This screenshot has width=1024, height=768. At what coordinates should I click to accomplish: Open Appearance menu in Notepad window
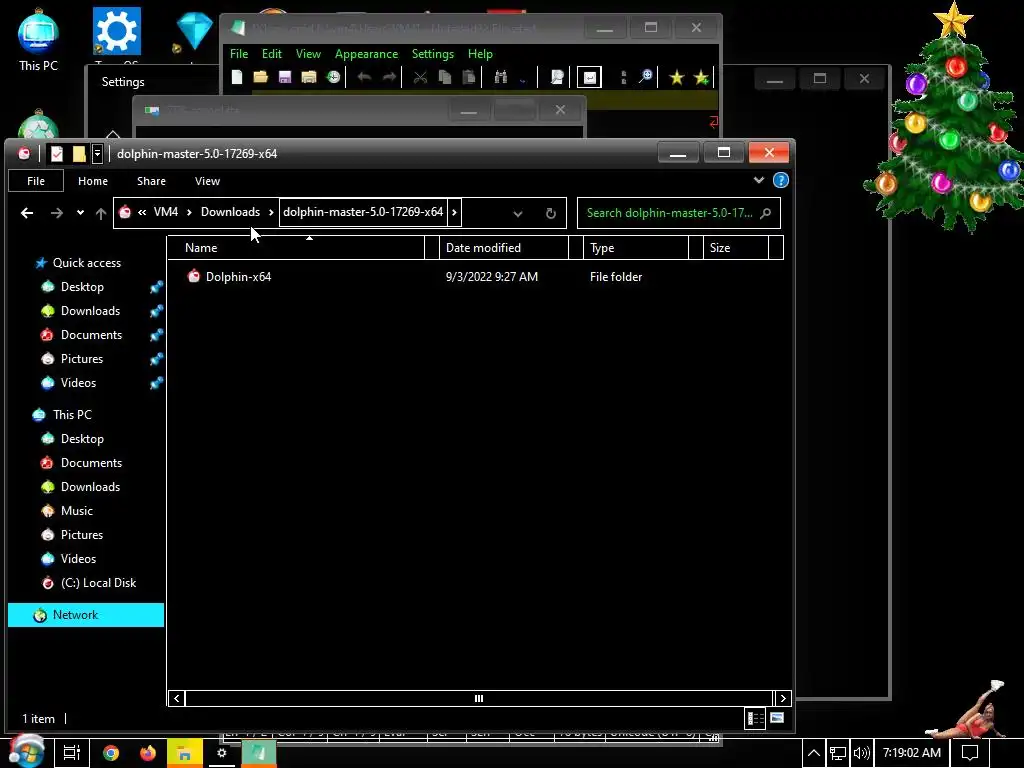pos(366,54)
